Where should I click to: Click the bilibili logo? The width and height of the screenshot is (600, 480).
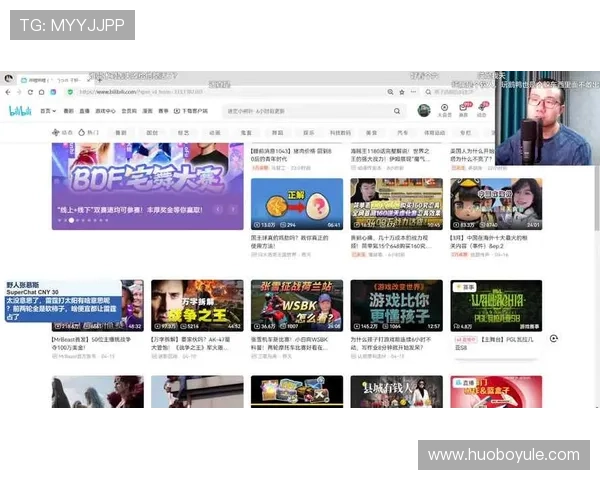[x=20, y=111]
